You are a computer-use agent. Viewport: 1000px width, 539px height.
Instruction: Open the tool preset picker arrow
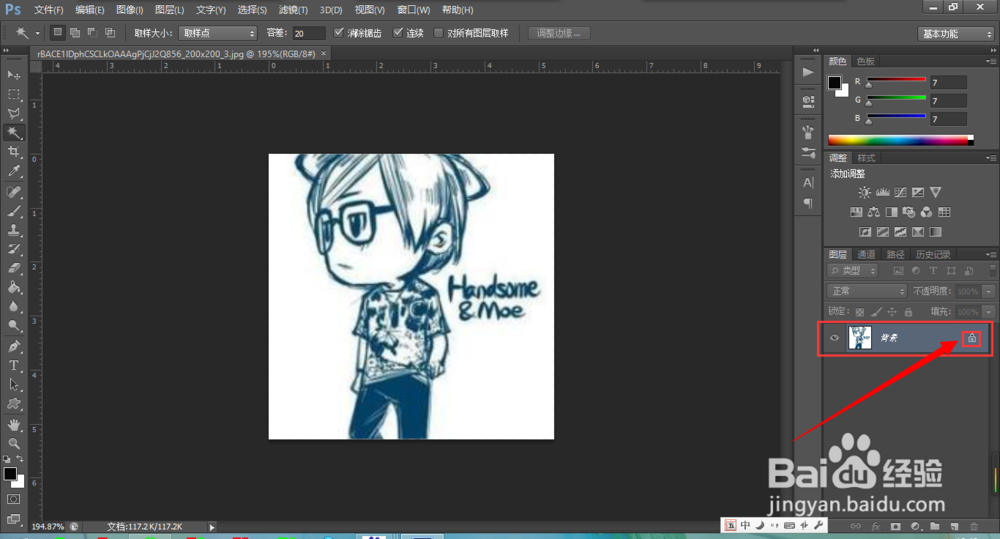point(38,33)
